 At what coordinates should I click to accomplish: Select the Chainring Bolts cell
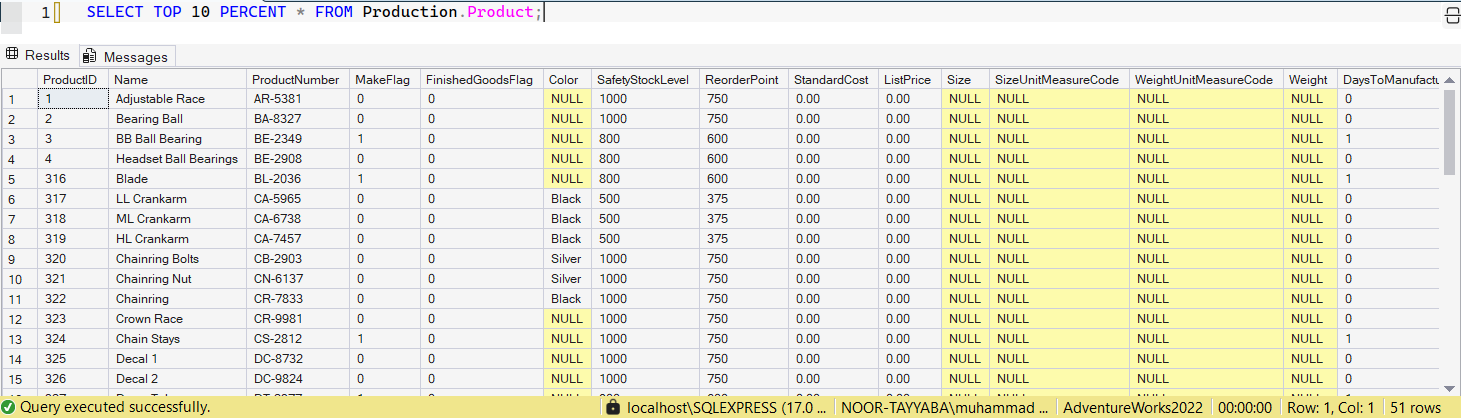coord(177,259)
